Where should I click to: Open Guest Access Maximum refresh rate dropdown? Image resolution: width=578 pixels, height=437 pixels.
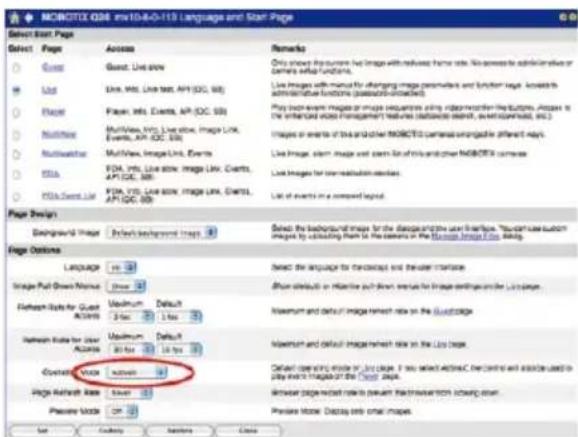point(131,316)
